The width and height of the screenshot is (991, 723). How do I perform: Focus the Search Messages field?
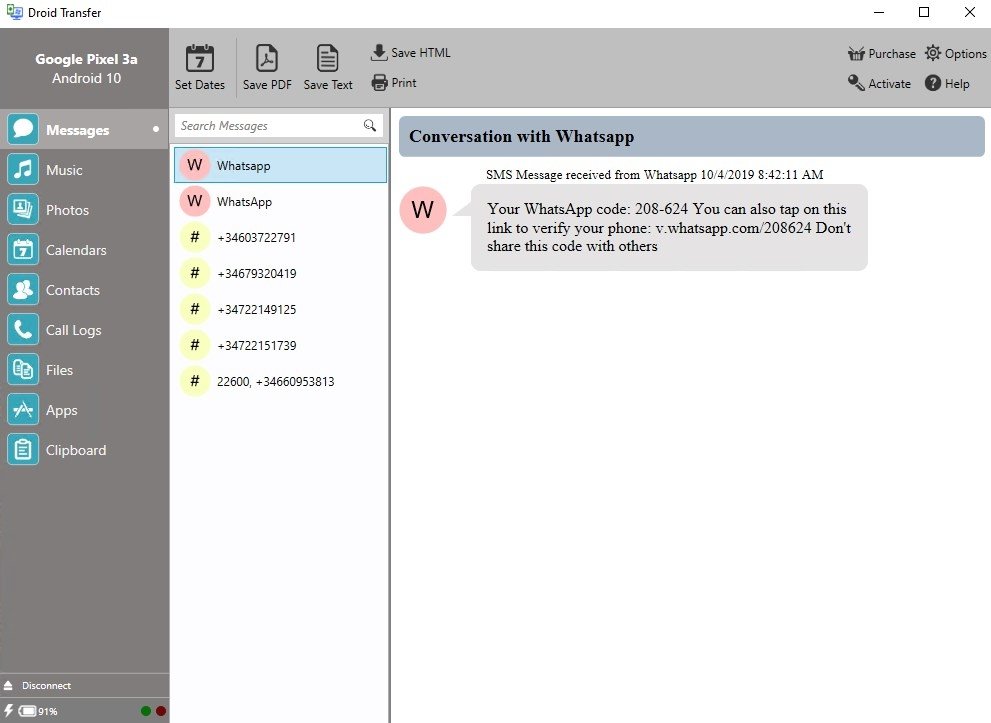(279, 126)
